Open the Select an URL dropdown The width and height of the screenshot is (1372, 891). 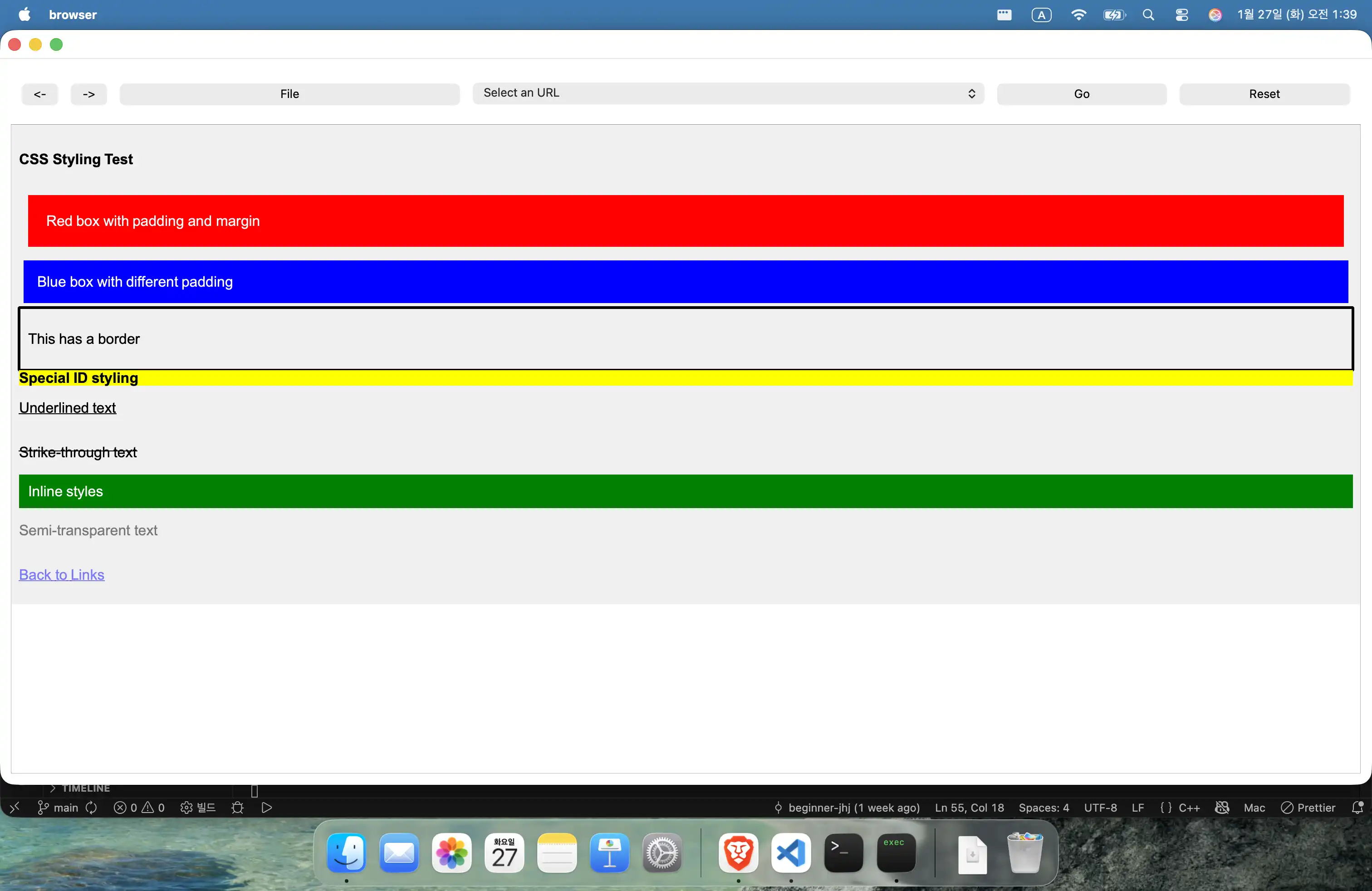(727, 93)
